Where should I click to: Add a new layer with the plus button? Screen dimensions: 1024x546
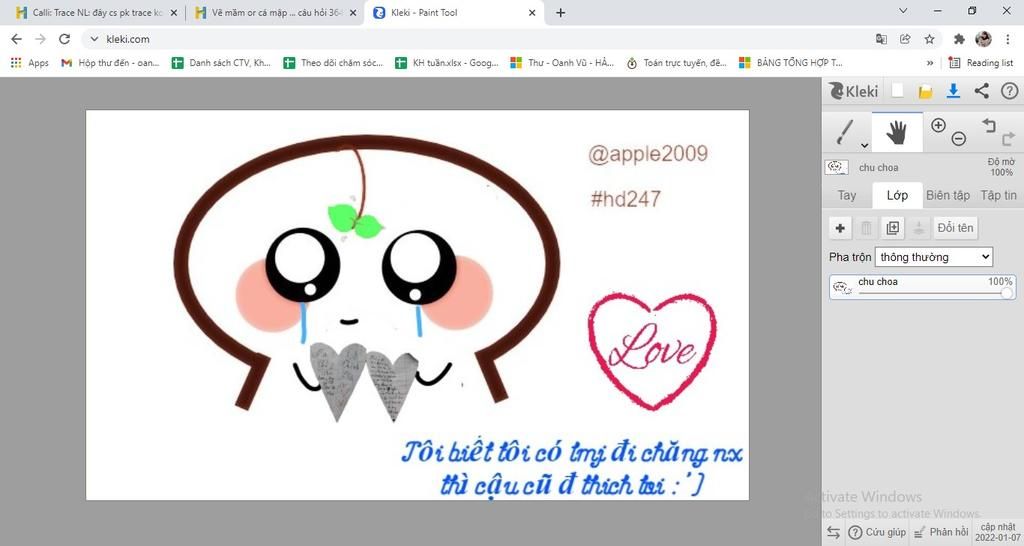(840, 228)
